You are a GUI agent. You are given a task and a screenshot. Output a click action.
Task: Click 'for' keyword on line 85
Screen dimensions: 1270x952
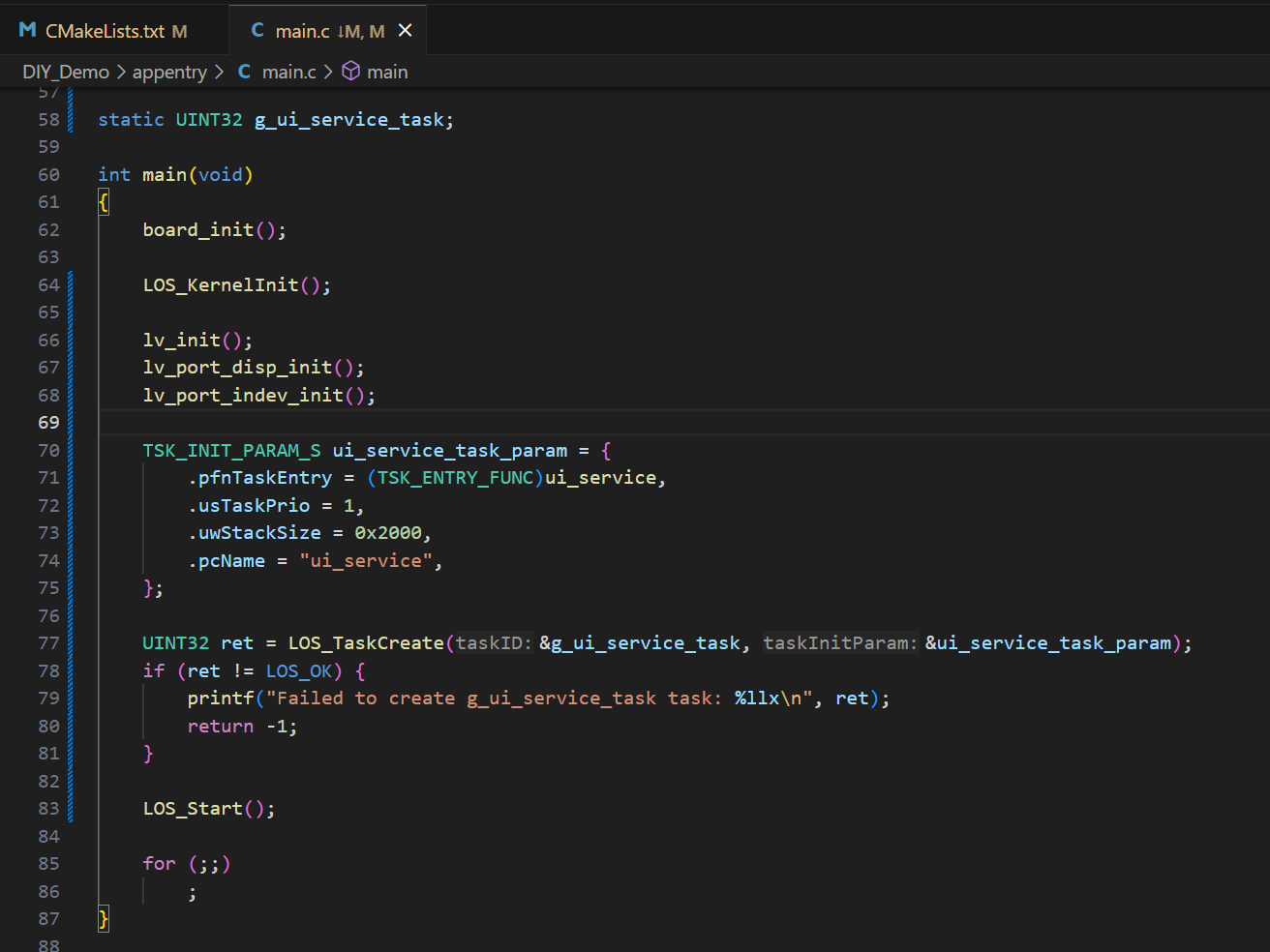pyautogui.click(x=160, y=864)
